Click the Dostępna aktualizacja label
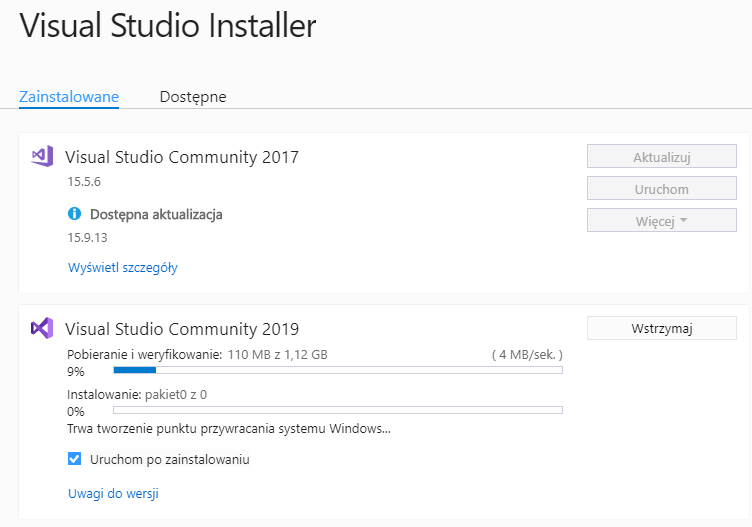752x527 pixels. pyautogui.click(x=156, y=214)
